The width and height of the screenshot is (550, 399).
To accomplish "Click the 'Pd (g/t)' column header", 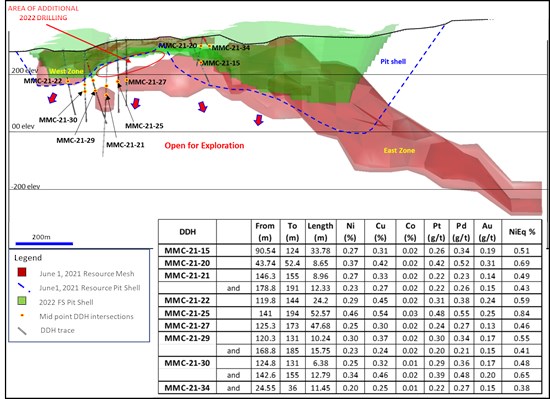I will point(462,232).
